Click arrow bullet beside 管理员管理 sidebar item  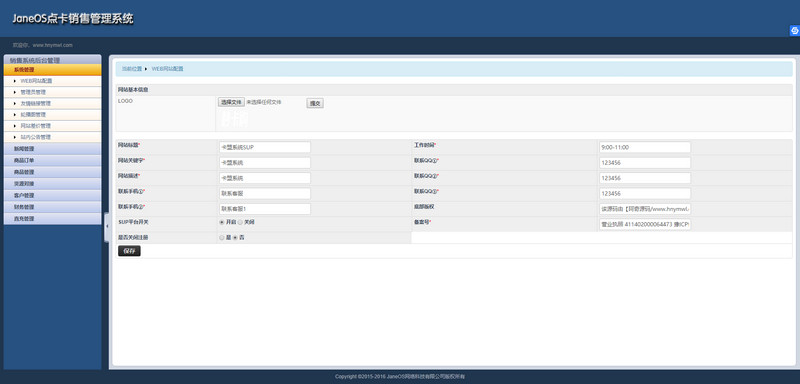click(x=15, y=92)
